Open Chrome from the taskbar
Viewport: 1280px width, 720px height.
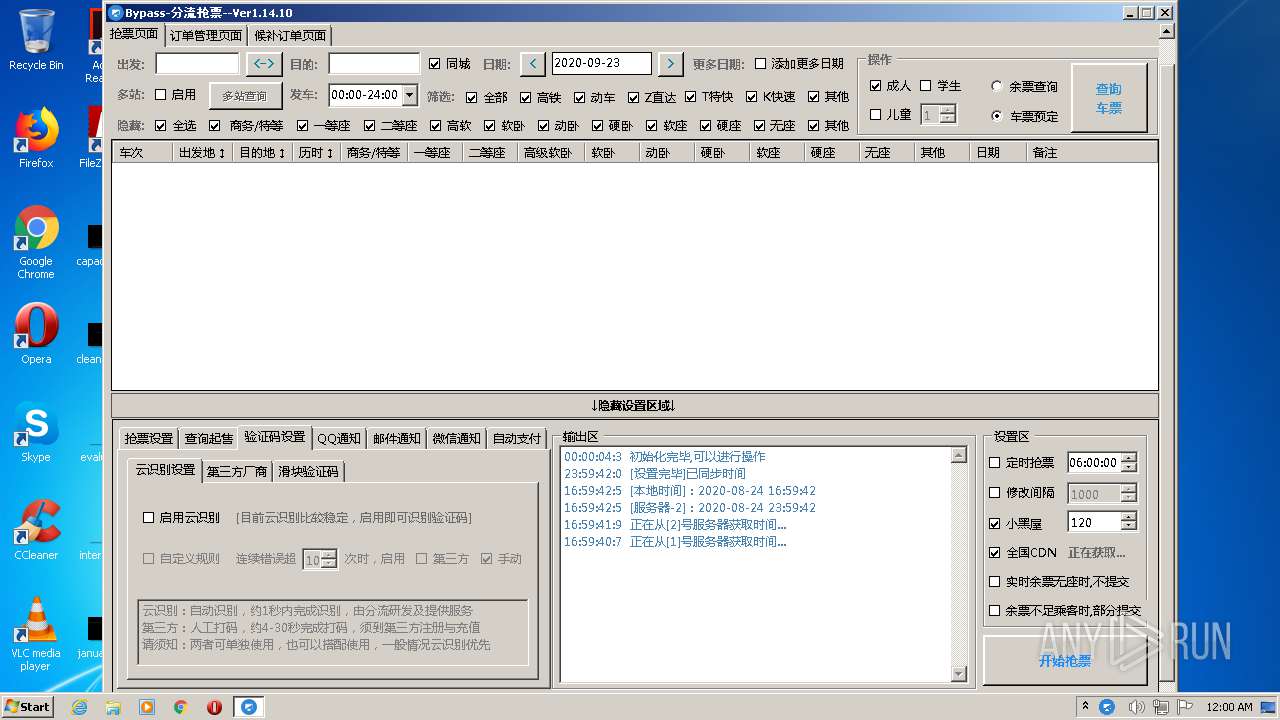pyautogui.click(x=181, y=707)
